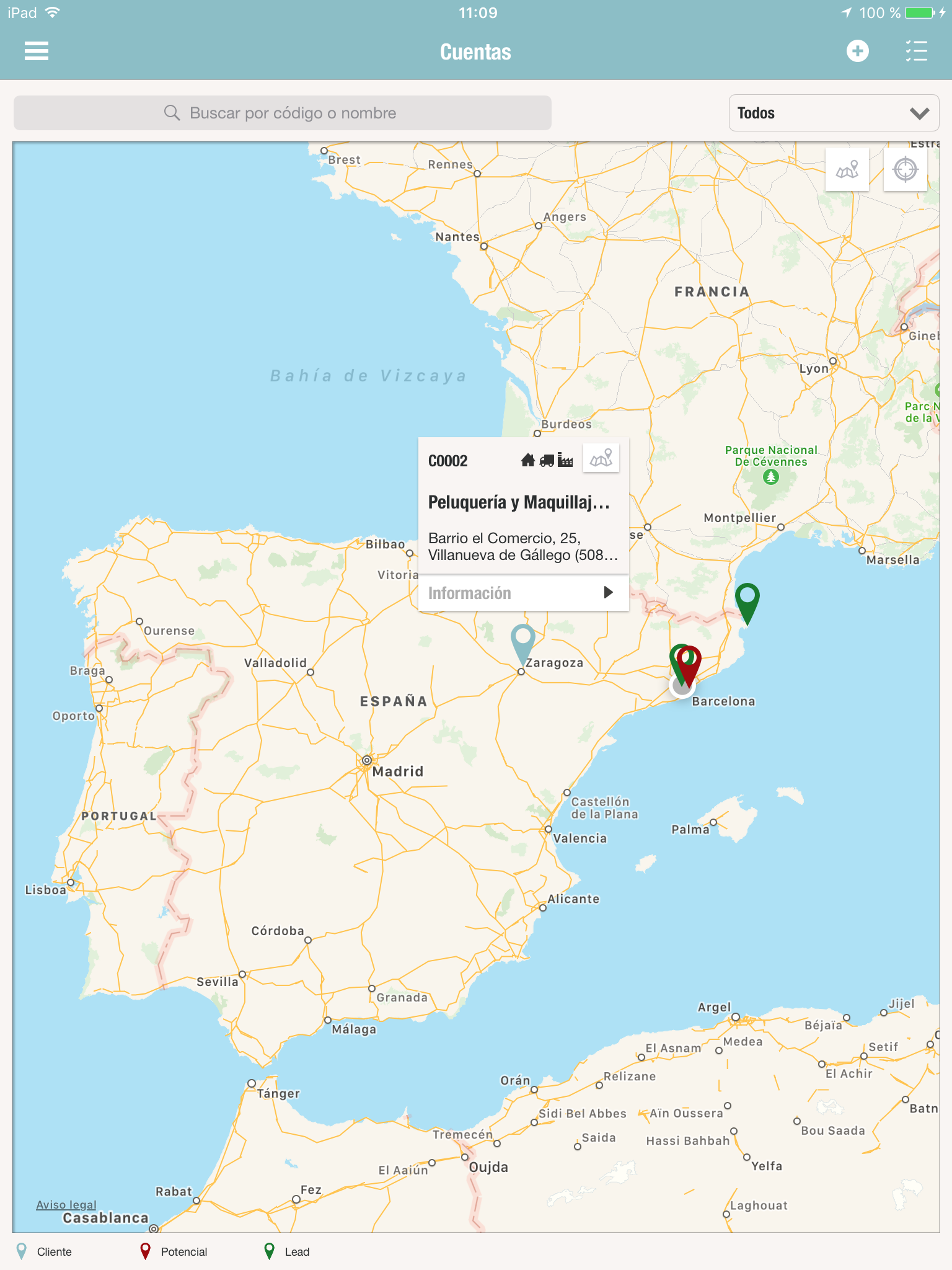Tap the Bilbao label on map
This screenshot has width=952, height=1270.
coord(385,544)
